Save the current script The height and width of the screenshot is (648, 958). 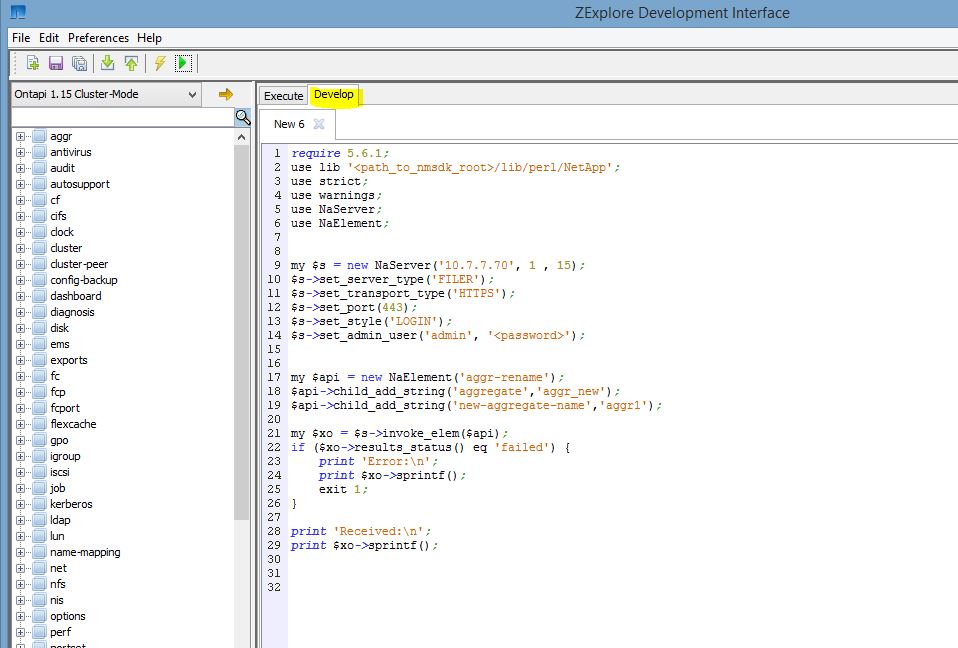coord(55,62)
